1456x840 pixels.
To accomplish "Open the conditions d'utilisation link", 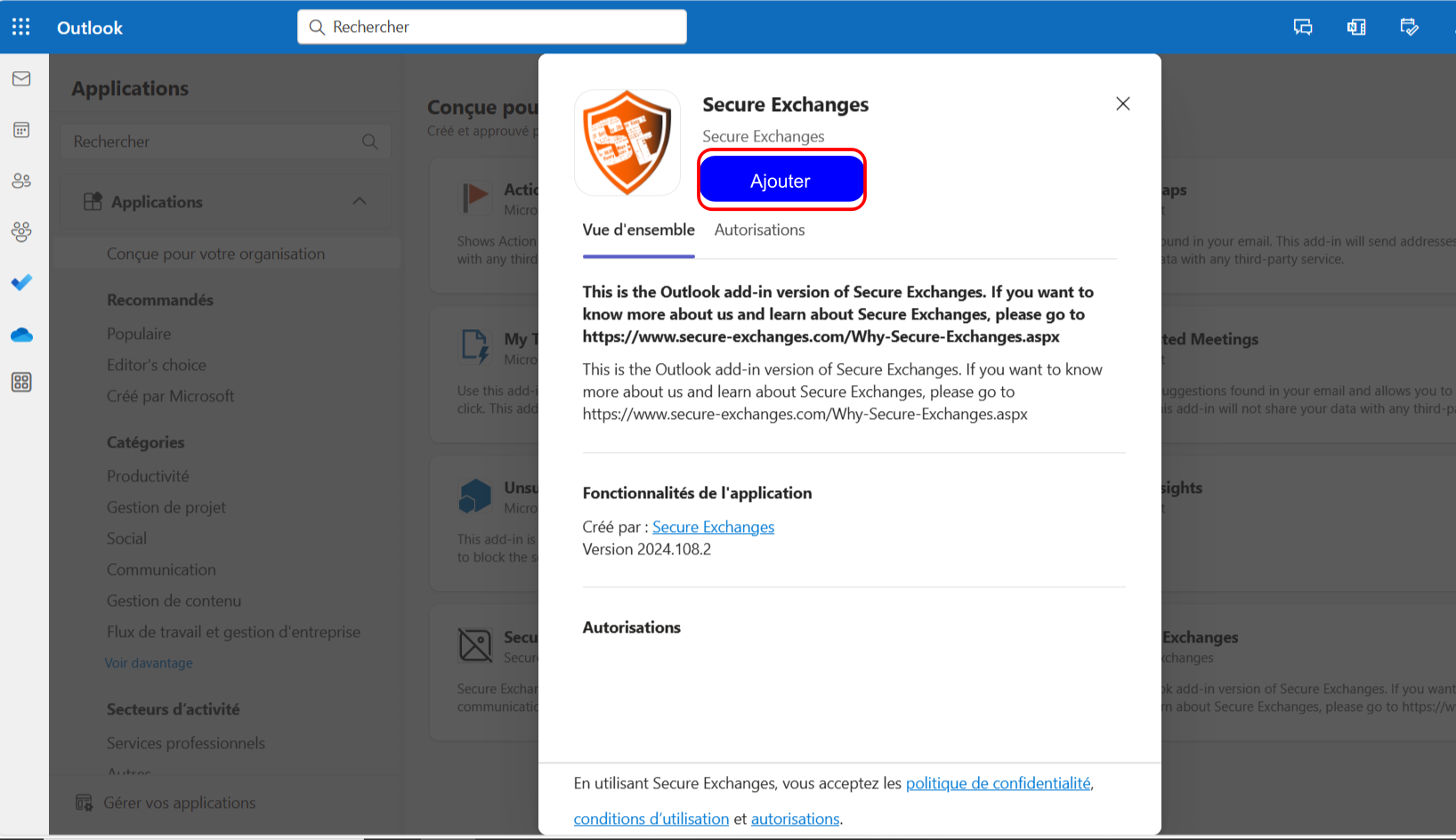I will tap(651, 819).
